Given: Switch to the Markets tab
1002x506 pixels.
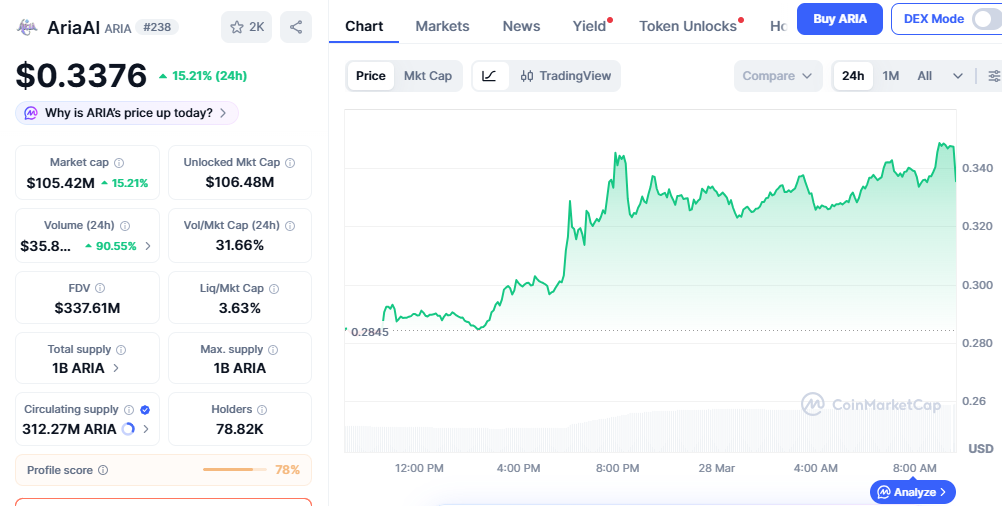Looking at the screenshot, I should point(442,26).
